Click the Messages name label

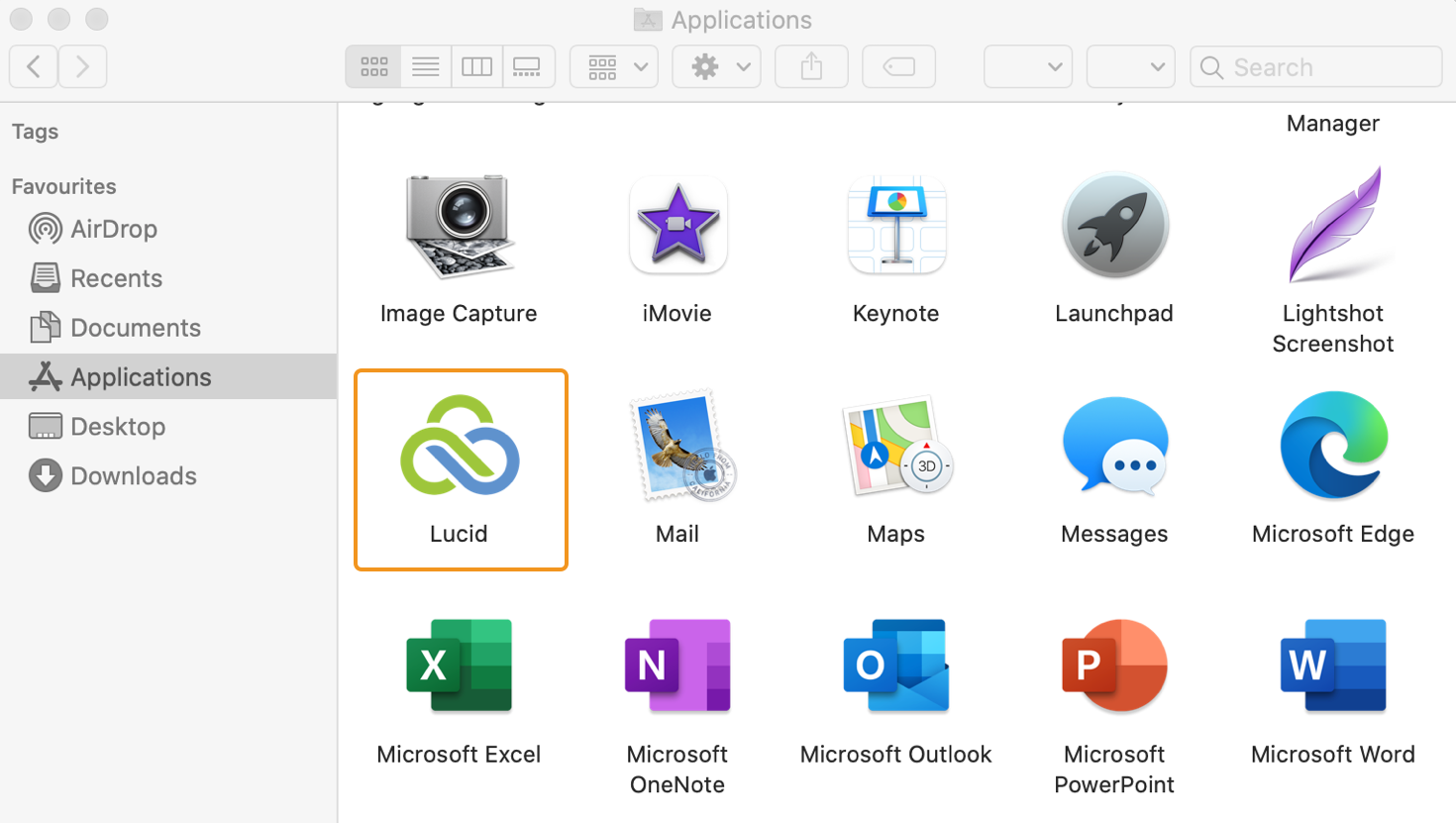pyautogui.click(x=1114, y=534)
